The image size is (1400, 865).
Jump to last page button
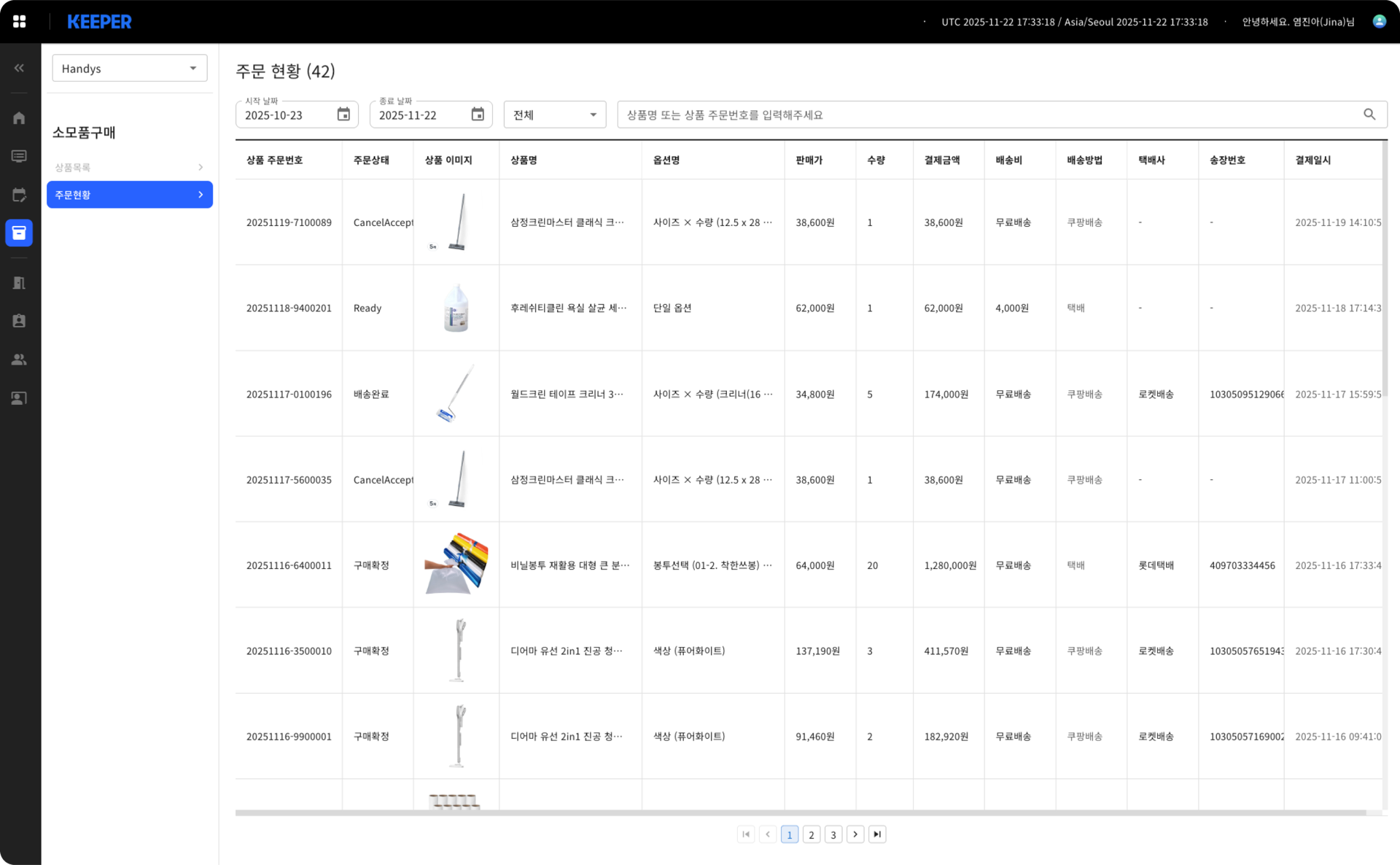[877, 834]
